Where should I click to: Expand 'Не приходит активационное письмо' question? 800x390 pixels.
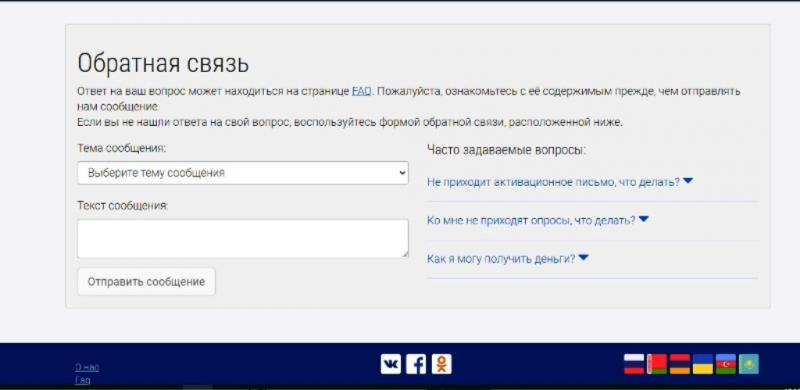[560, 182]
